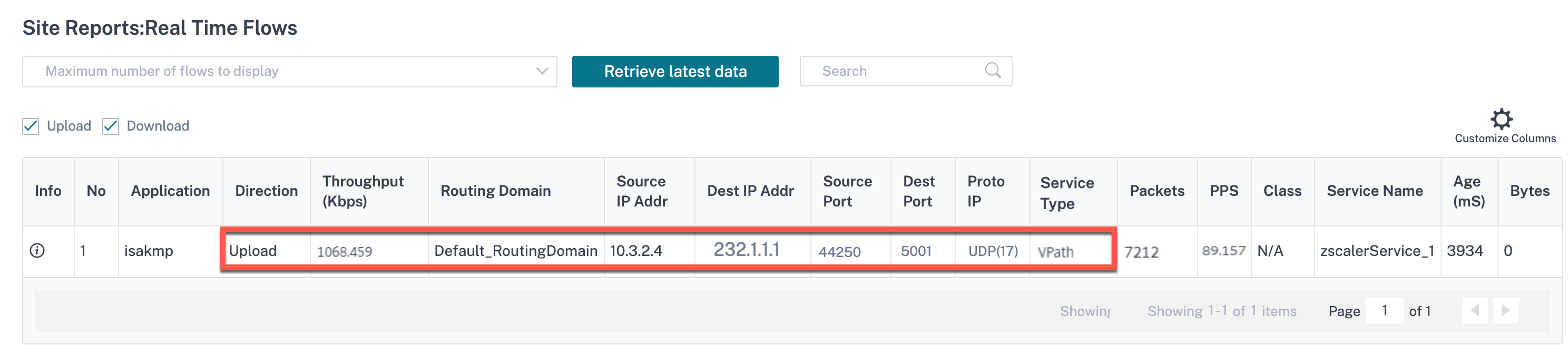Click the search magnifier icon
The height and width of the screenshot is (355, 1568).
(x=993, y=71)
